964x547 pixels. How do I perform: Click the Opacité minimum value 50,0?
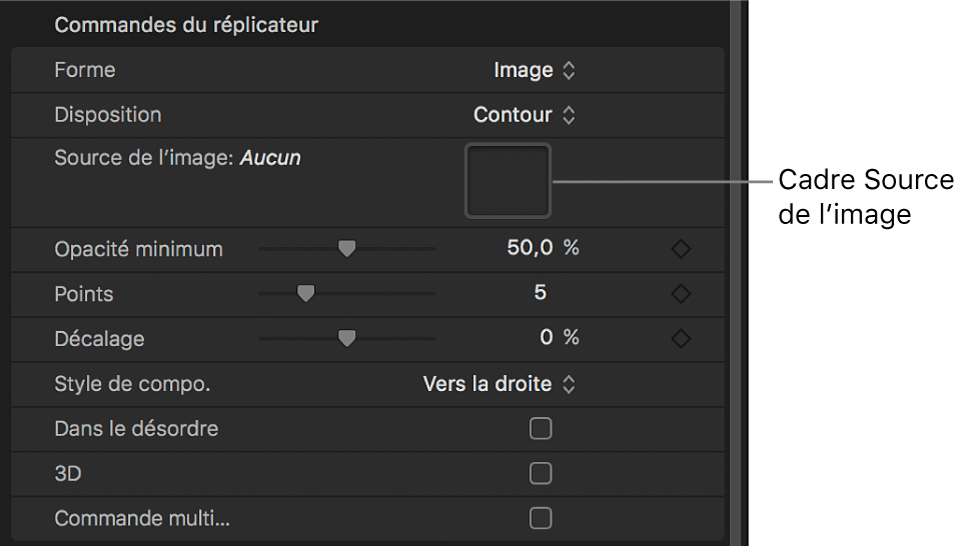tap(530, 249)
